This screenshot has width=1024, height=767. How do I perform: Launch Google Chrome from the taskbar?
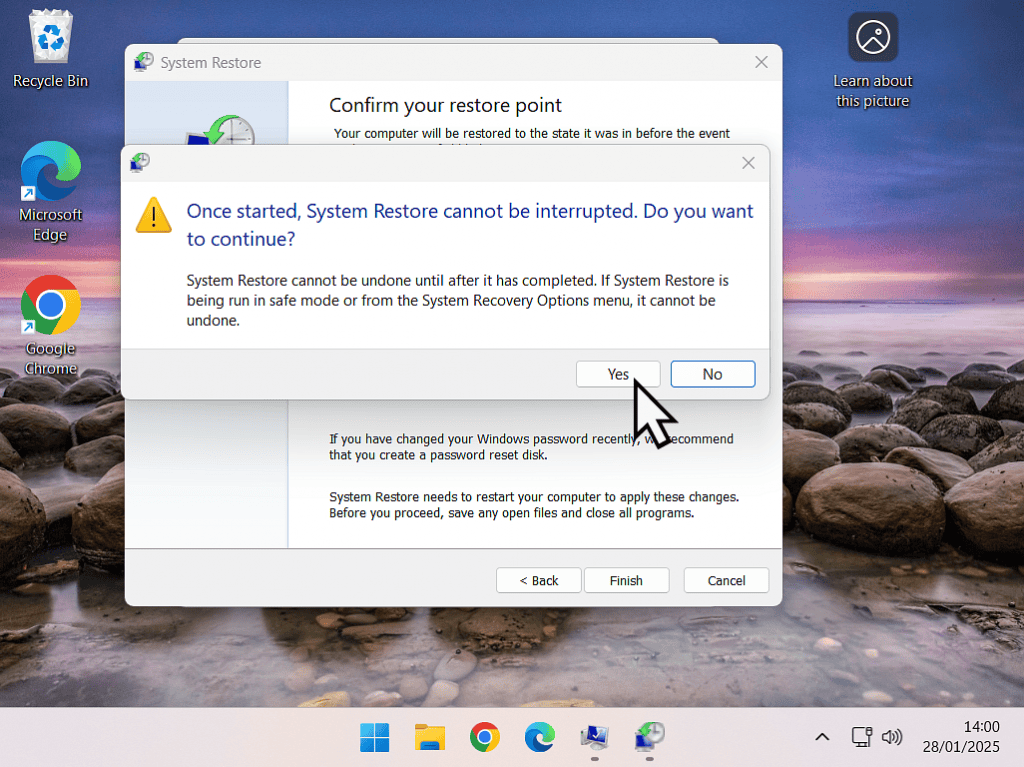pyautogui.click(x=485, y=738)
